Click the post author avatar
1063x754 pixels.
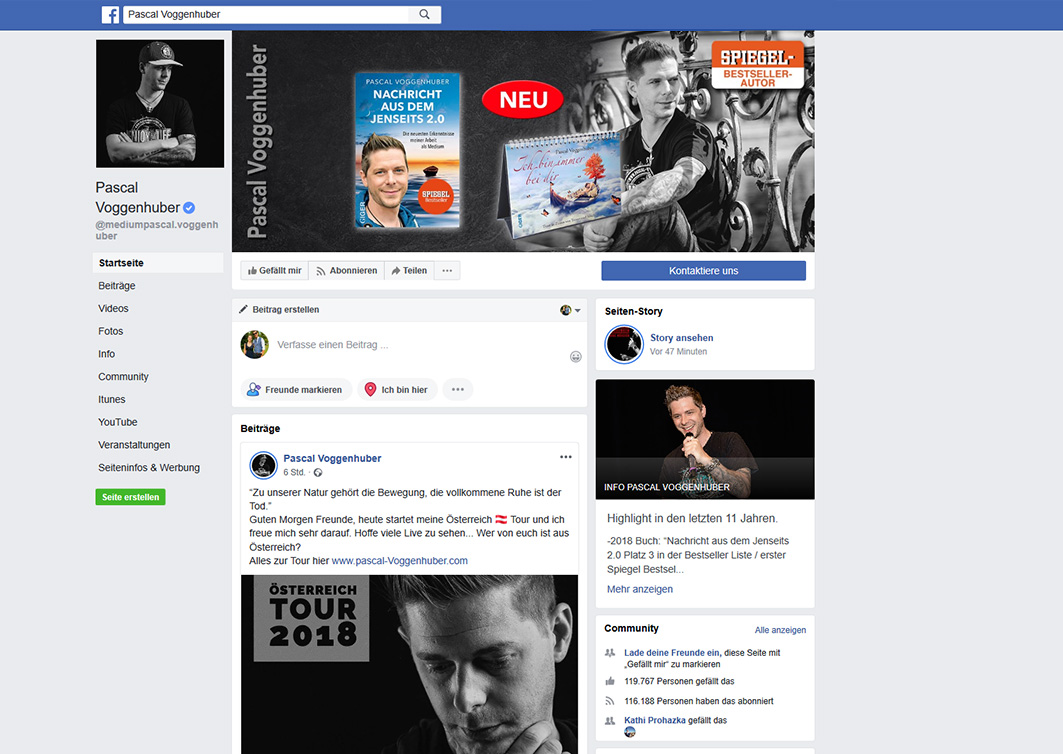(263, 465)
